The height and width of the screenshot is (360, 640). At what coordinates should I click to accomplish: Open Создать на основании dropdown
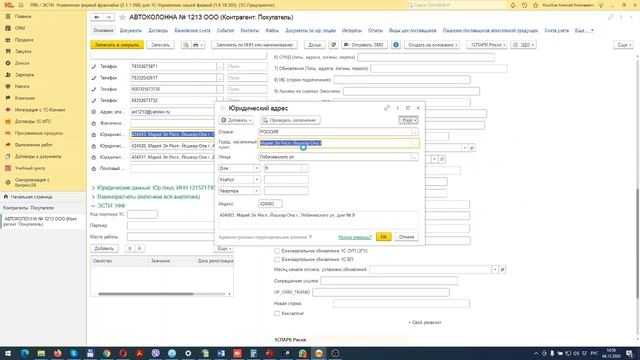[x=433, y=45]
